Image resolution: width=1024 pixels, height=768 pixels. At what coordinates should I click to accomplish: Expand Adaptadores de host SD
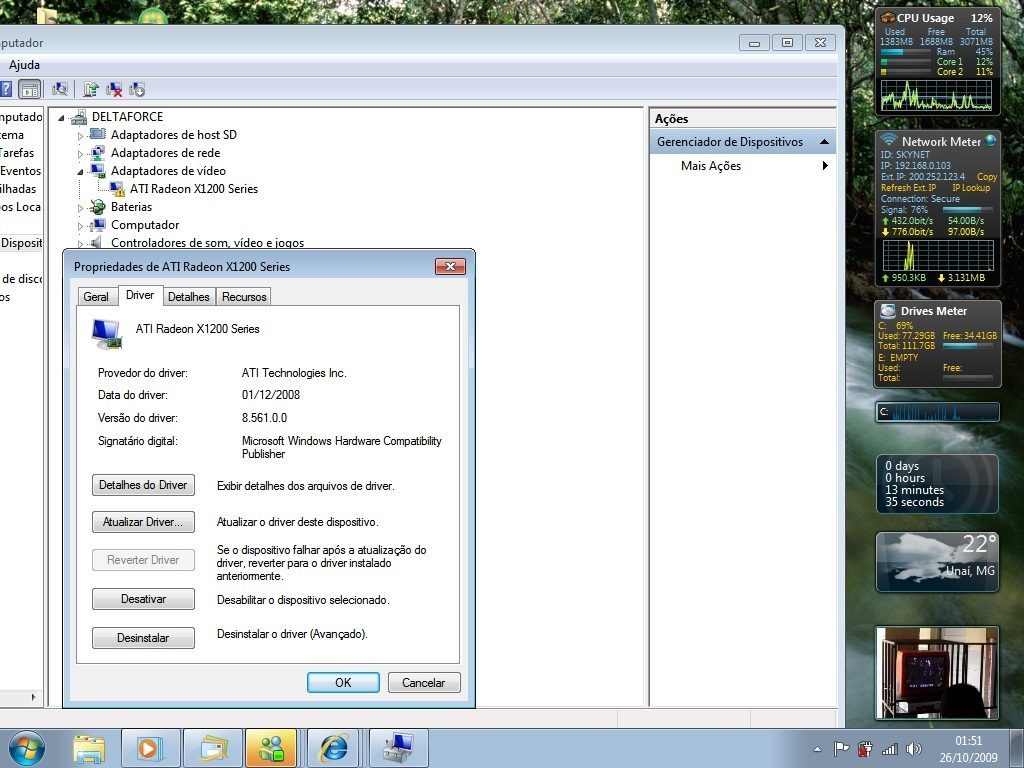point(80,136)
